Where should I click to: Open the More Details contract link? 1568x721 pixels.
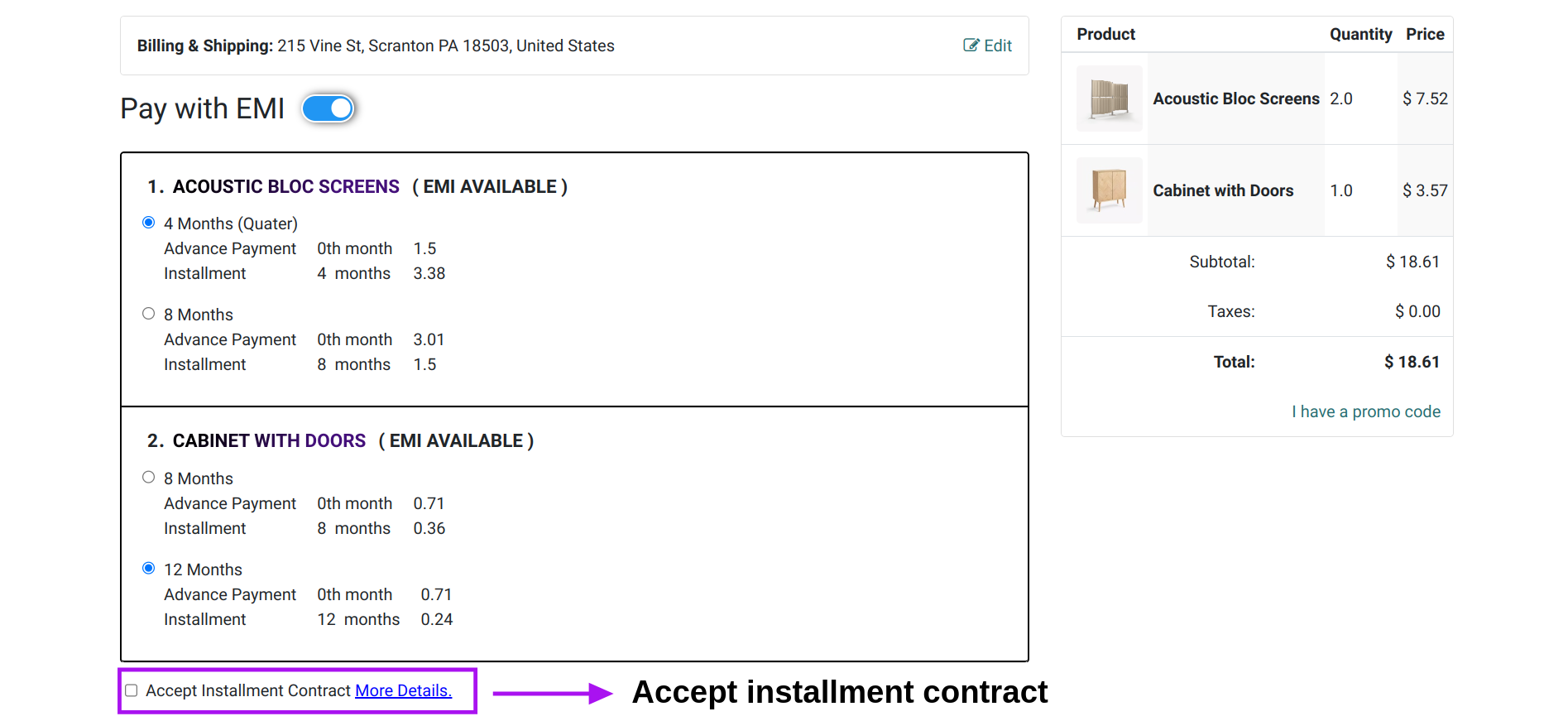404,690
